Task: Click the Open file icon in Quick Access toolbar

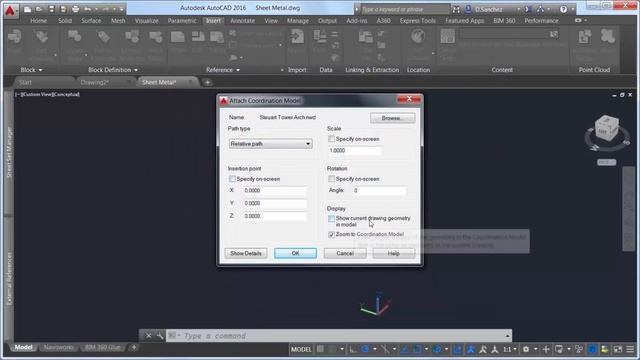Action: (39, 9)
